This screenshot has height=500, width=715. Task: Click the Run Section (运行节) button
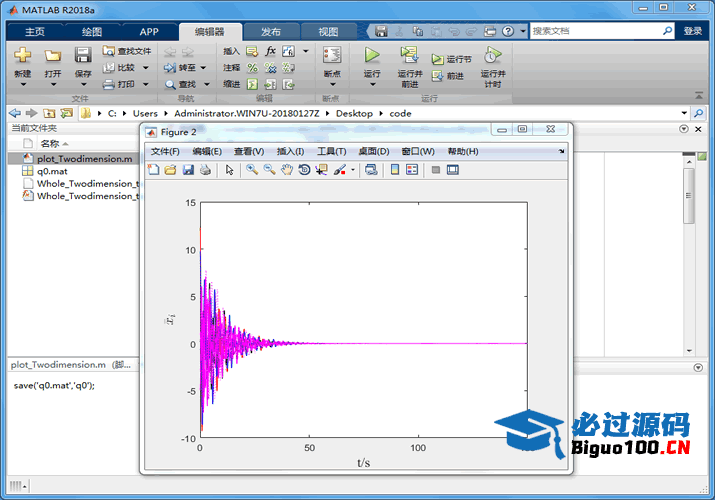pos(451,59)
